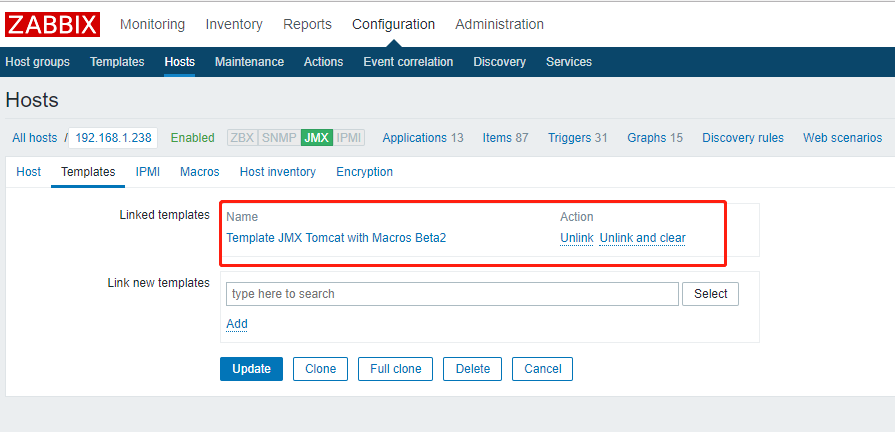Open the Monitoring menu
895x432 pixels.
152,25
